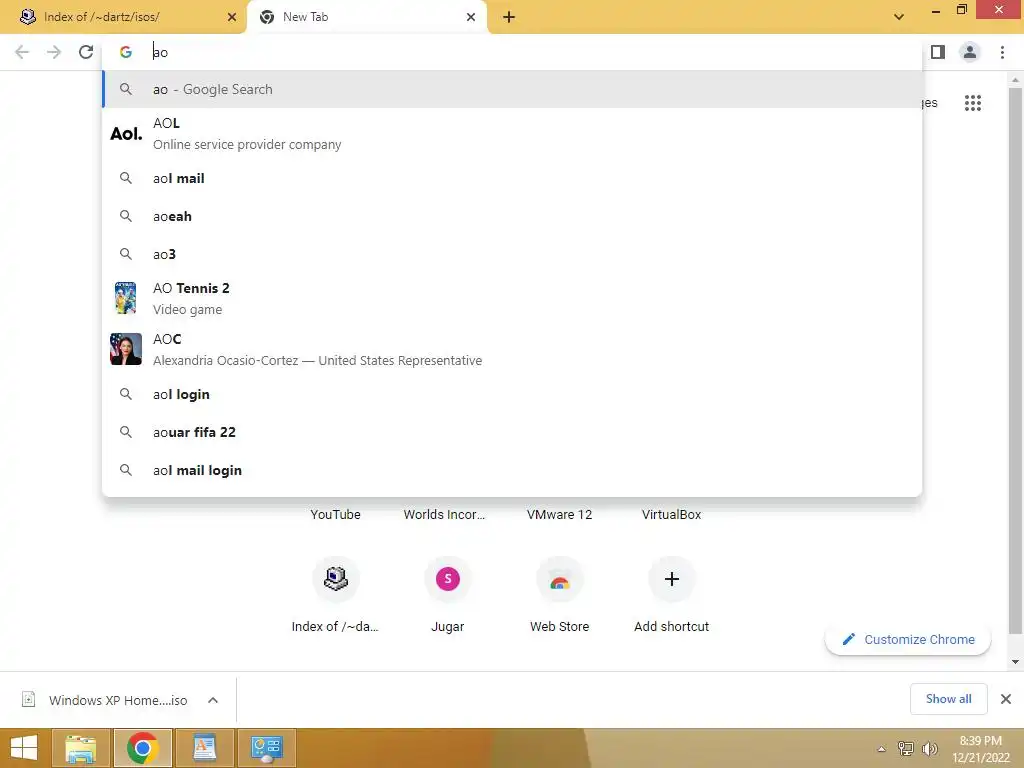The height and width of the screenshot is (768, 1024).
Task: Click the browser back arrow
Action: click(x=22, y=52)
